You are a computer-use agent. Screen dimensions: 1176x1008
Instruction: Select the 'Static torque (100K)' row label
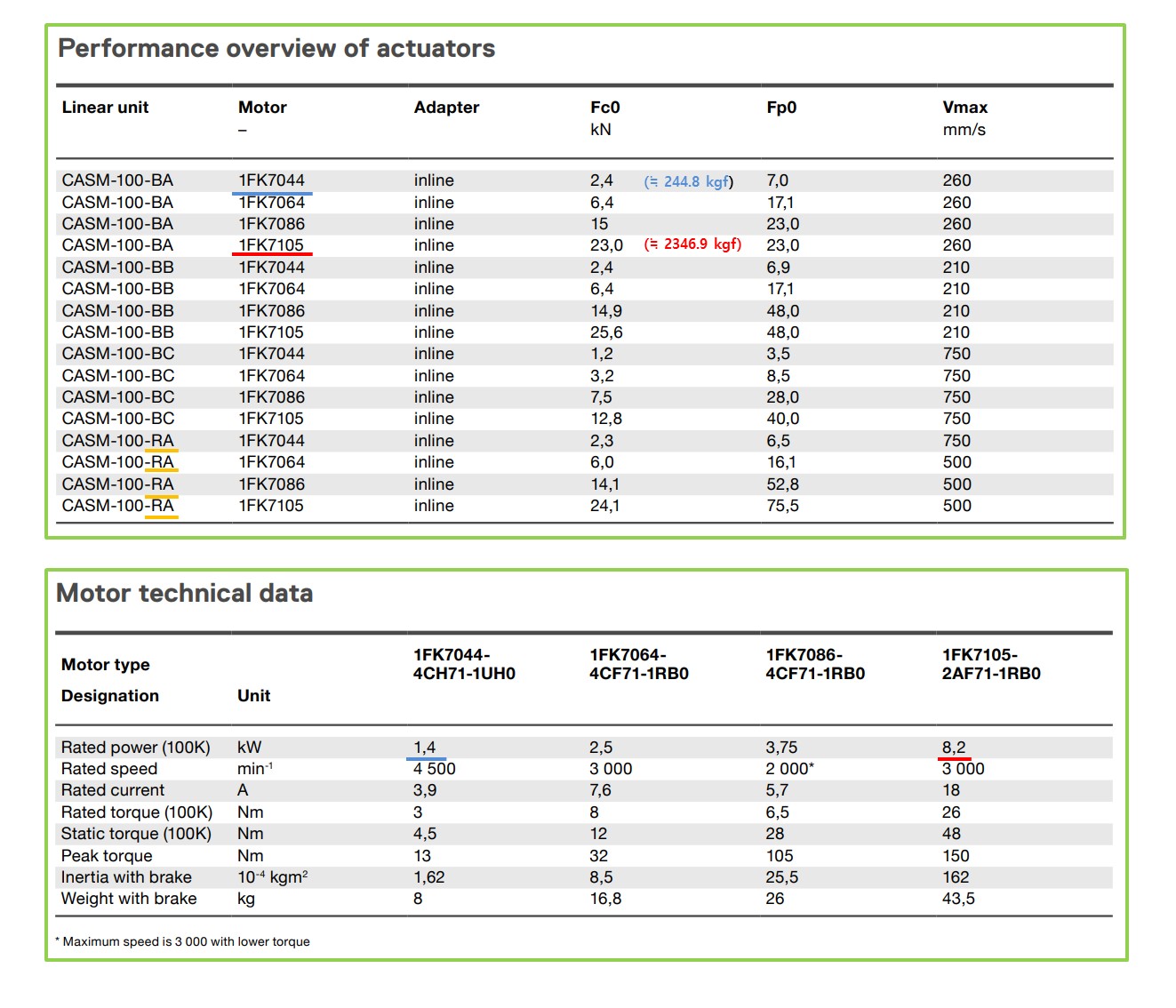136,834
